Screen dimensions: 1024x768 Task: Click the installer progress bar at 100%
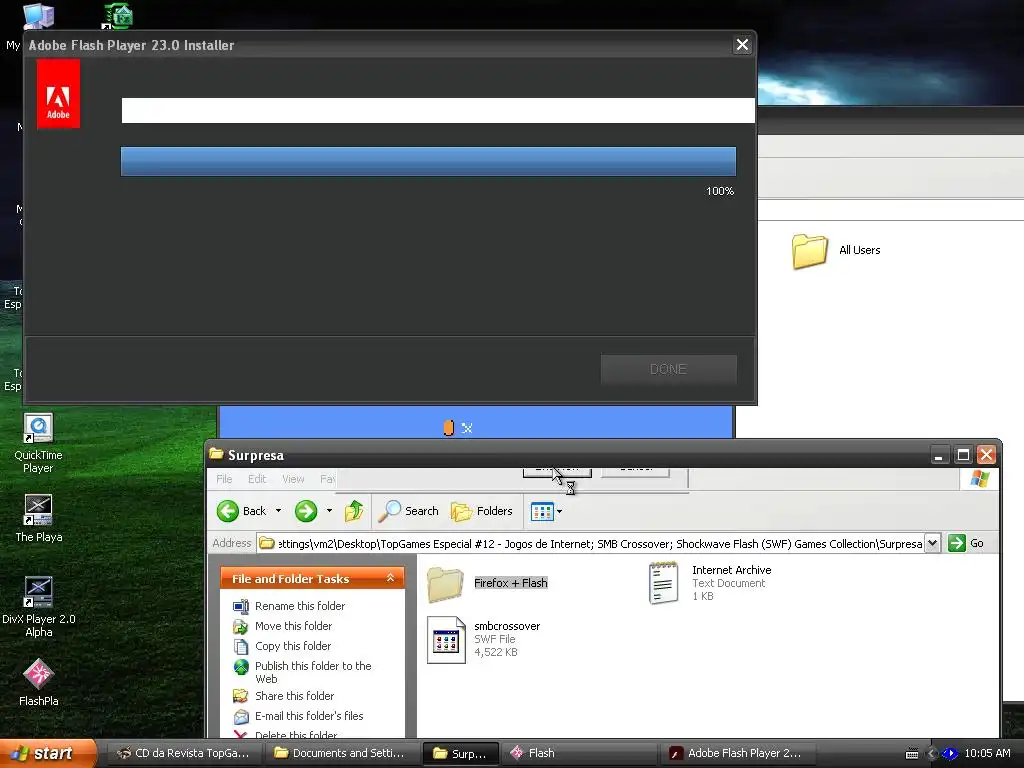pyautogui.click(x=428, y=161)
